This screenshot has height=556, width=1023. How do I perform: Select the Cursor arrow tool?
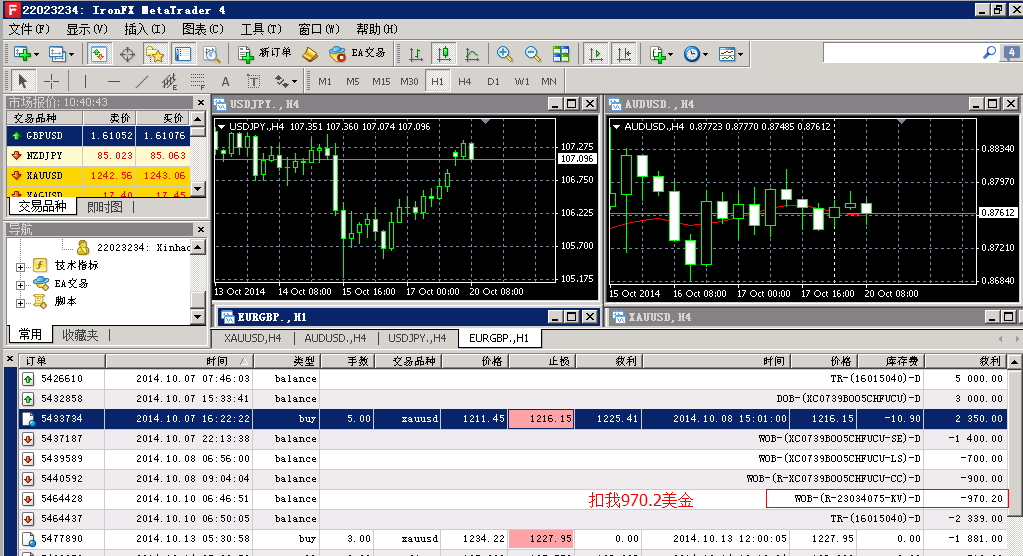(23, 81)
